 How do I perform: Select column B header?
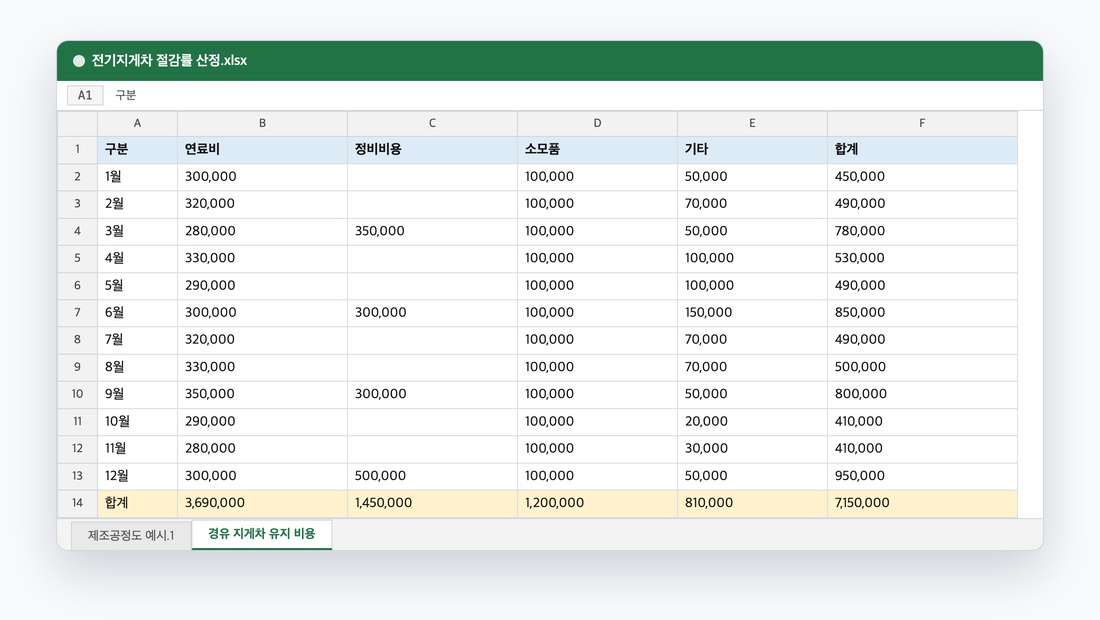tap(262, 123)
